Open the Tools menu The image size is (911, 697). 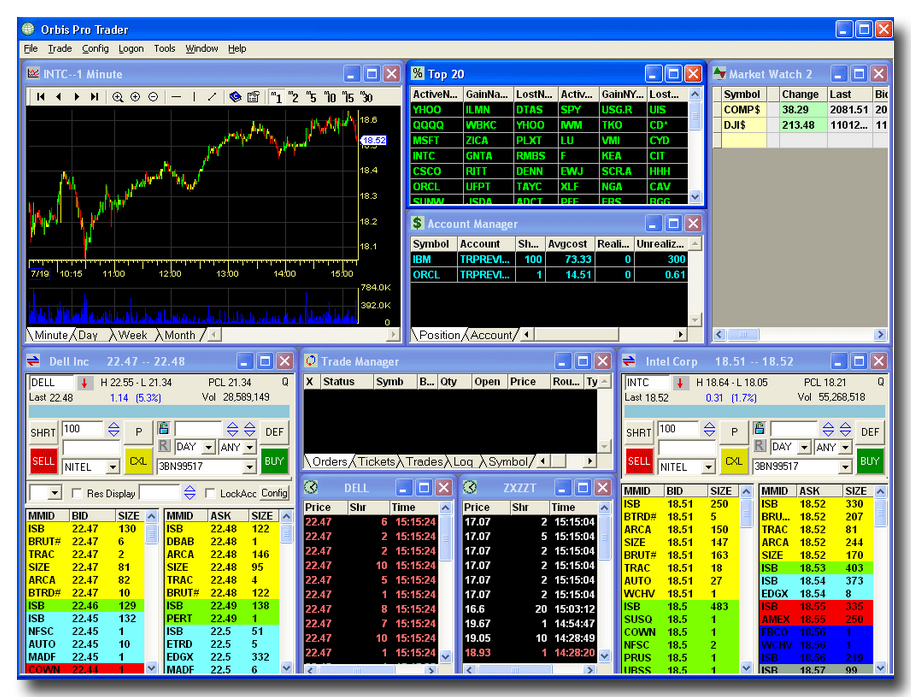[x=164, y=49]
